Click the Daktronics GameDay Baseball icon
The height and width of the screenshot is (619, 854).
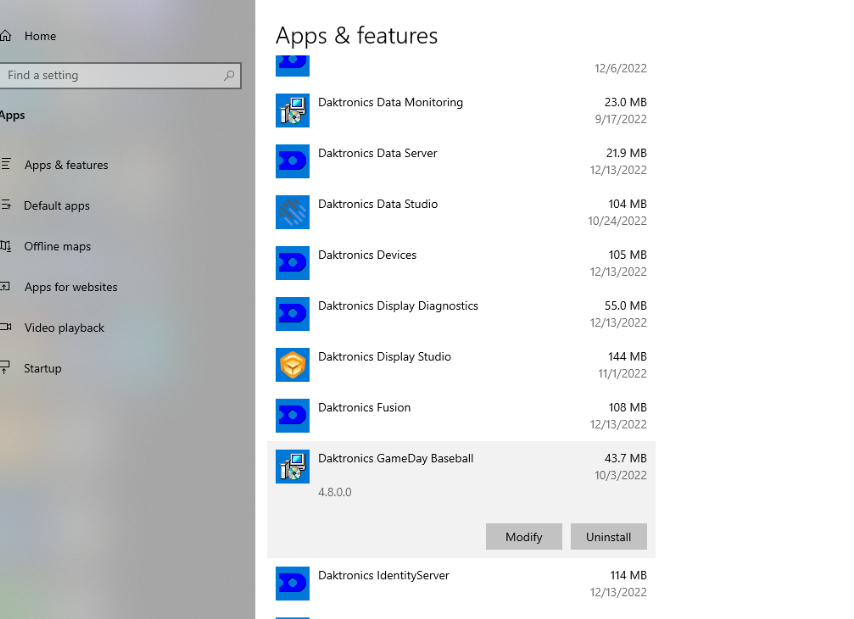point(292,467)
